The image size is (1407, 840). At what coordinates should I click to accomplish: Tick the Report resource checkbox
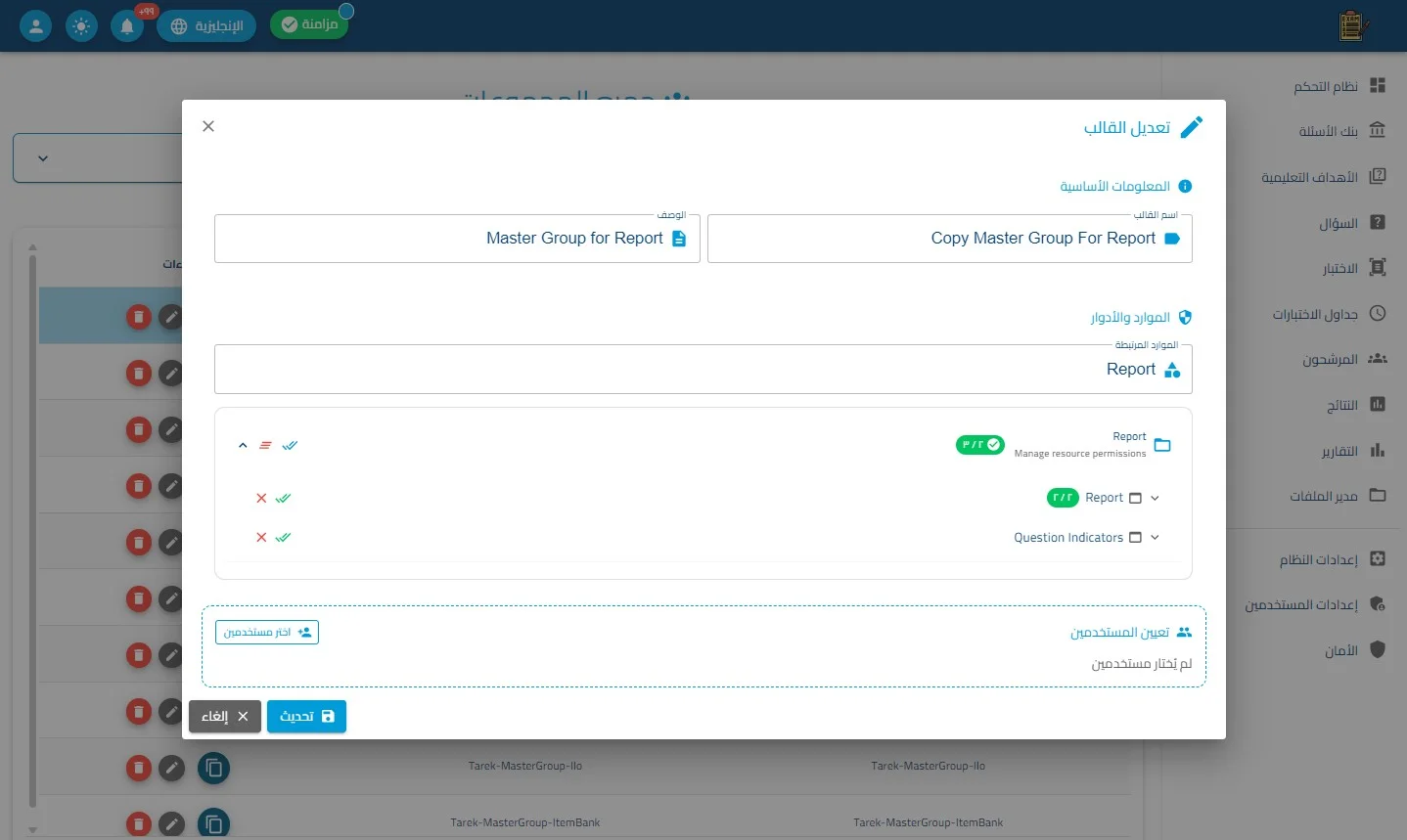click(1135, 498)
